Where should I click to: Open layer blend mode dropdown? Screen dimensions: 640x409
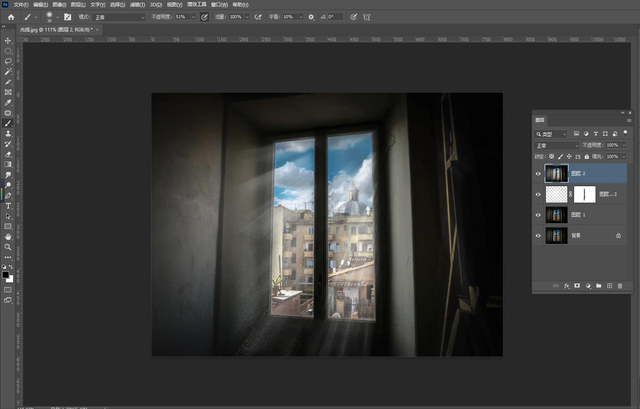557,145
